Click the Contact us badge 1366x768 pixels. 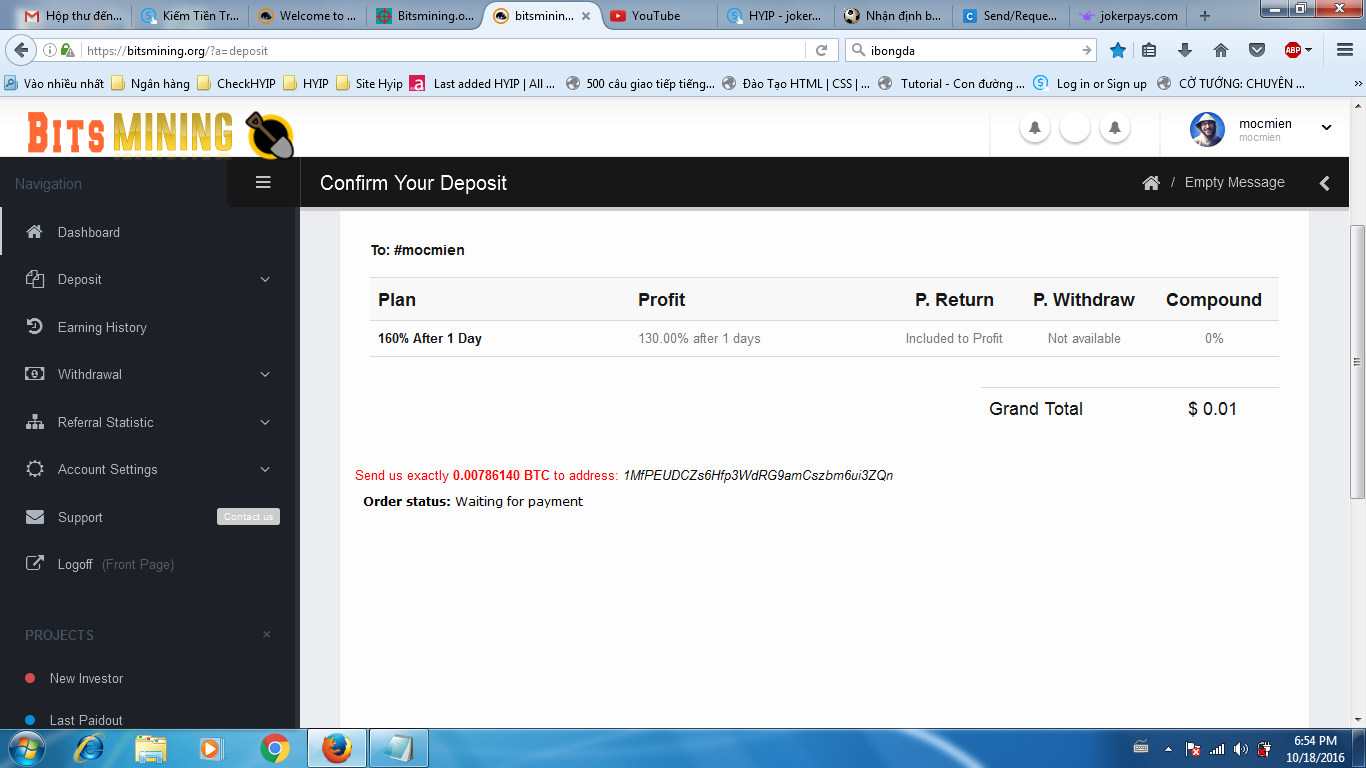(248, 517)
